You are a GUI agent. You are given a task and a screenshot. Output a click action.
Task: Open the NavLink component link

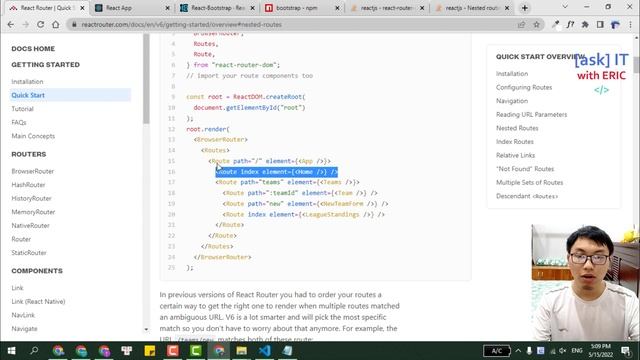point(23,315)
